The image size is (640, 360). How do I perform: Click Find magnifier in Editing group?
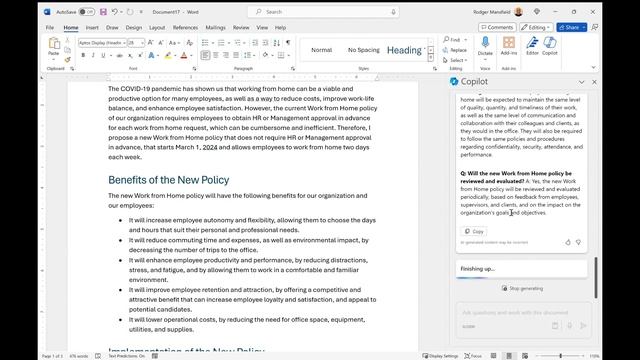447,39
